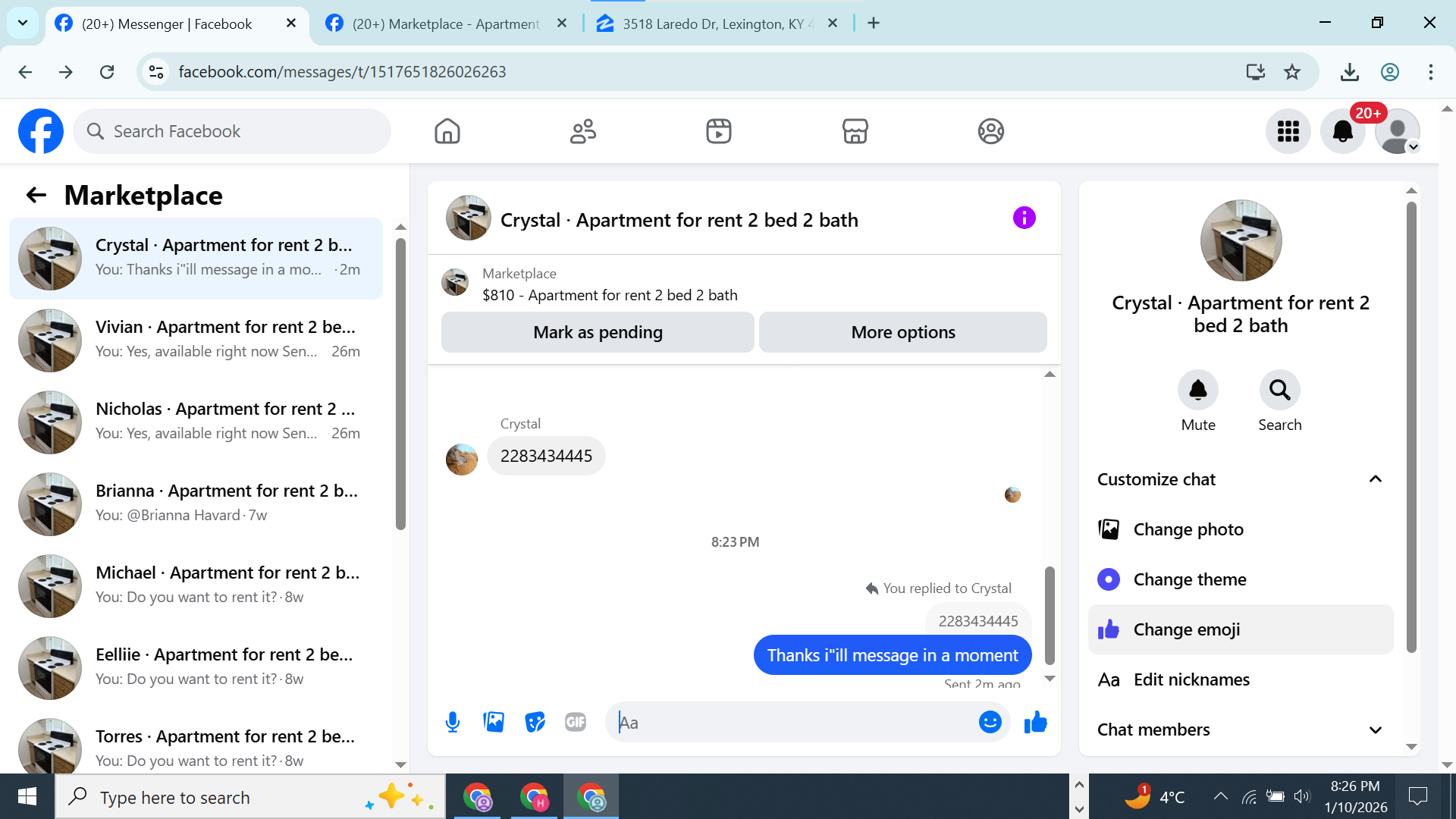The image size is (1456, 819).
Task: Choose a sticker via sticker icon
Action: 535,722
